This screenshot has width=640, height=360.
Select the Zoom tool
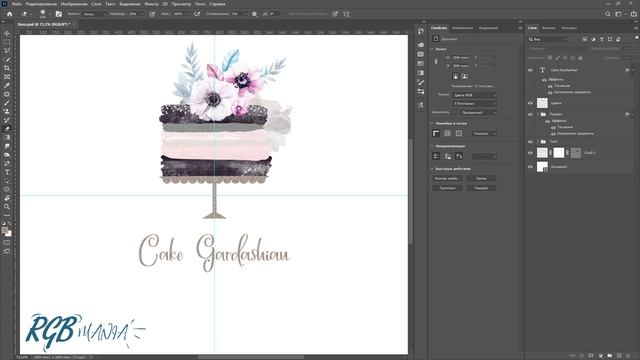7,207
